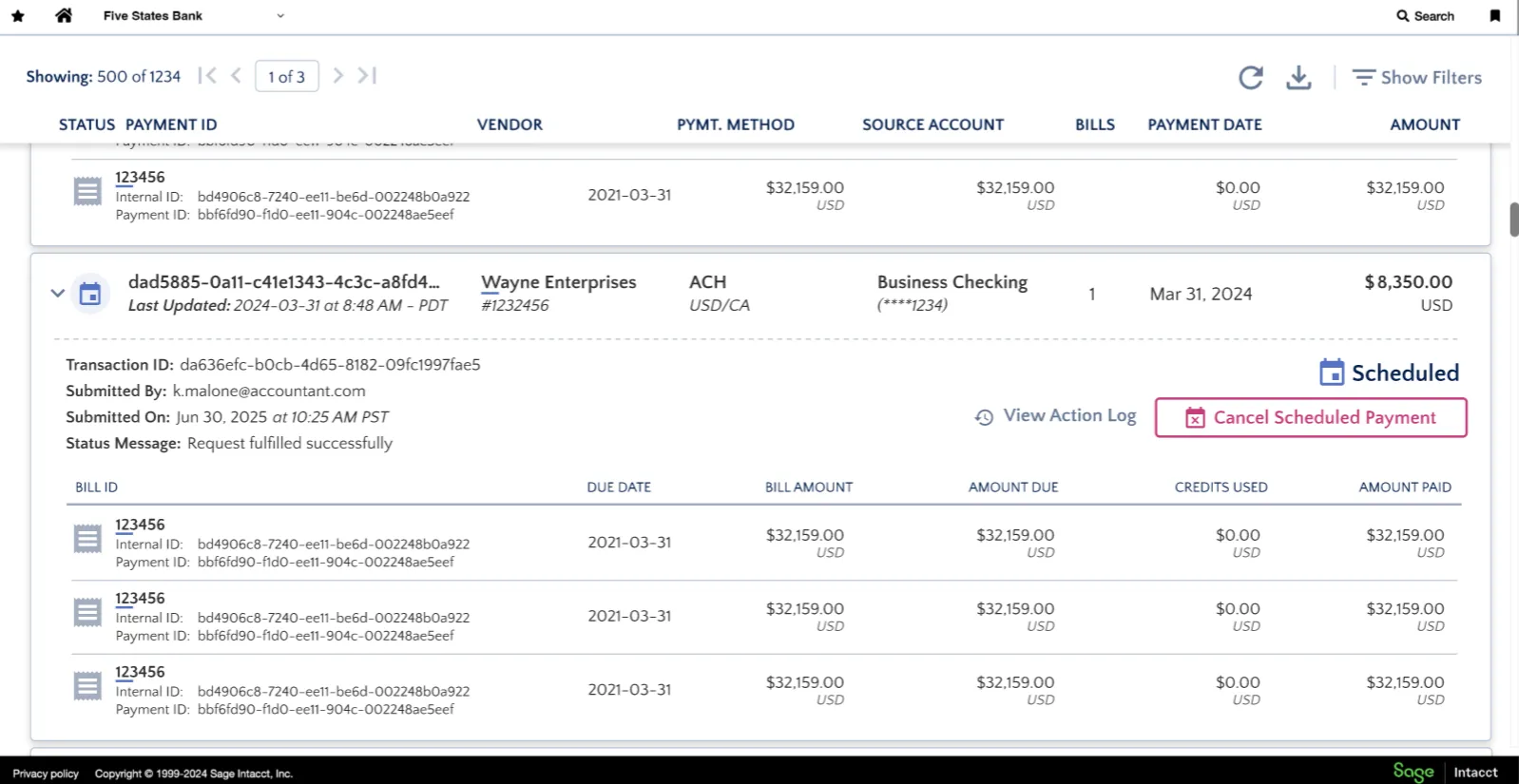Click the bookmark icon in top bar
This screenshot has height=784, width=1519.
[x=1495, y=16]
